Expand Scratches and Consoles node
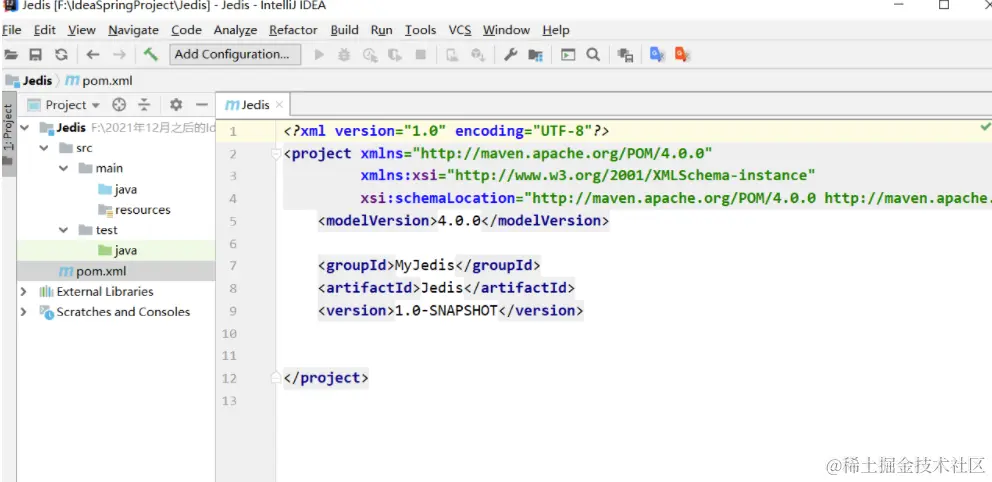This screenshot has height=482, width=992. click(x=24, y=312)
